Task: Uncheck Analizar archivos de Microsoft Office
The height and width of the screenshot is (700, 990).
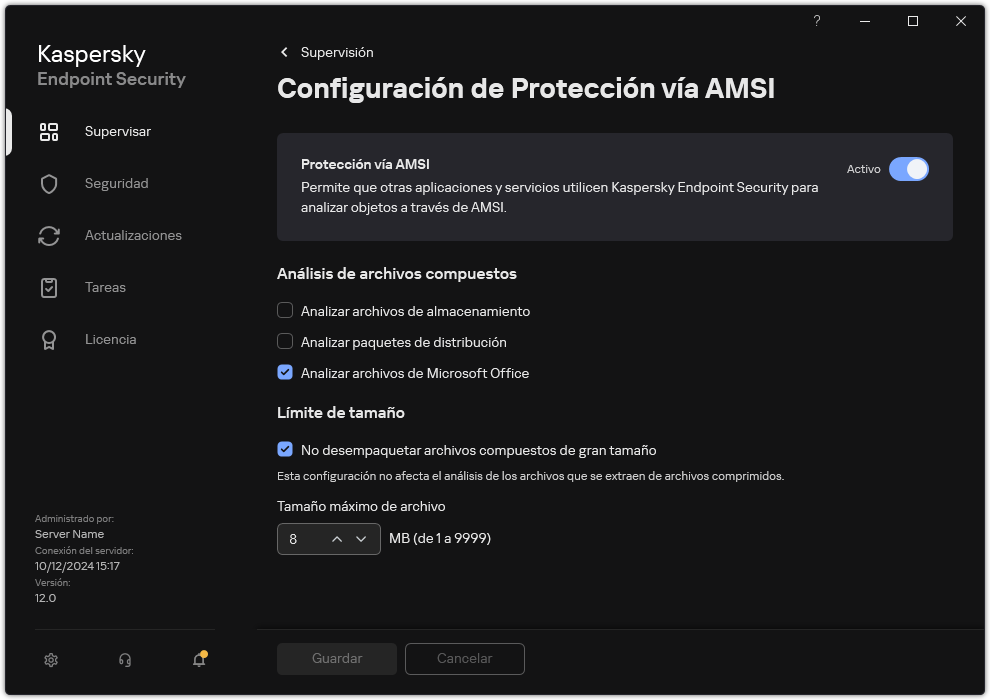Action: click(x=285, y=373)
